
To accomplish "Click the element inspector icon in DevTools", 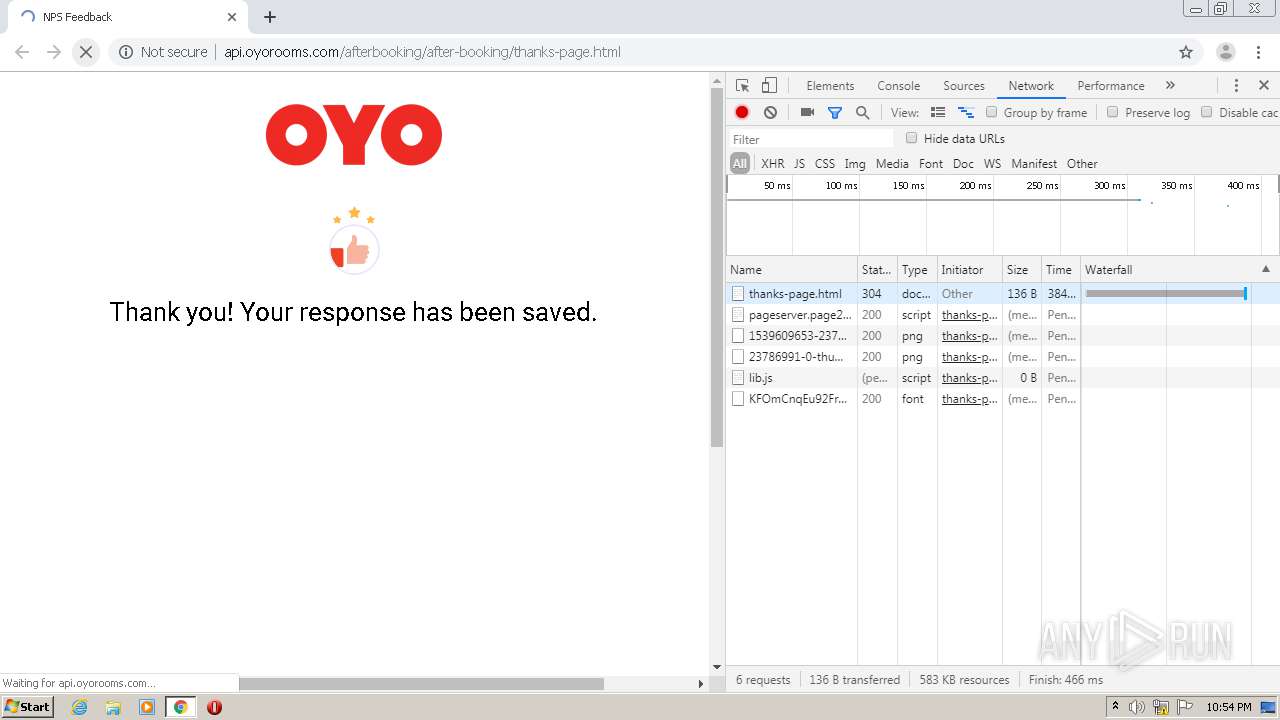I will (x=742, y=86).
